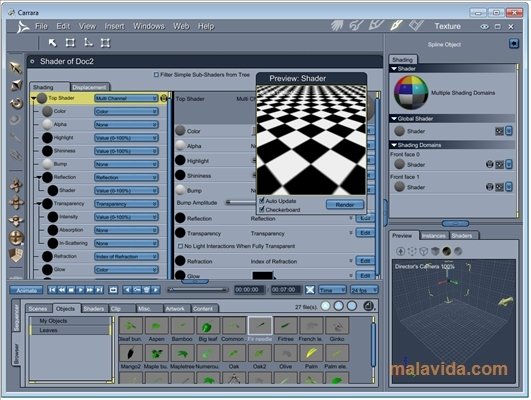The image size is (531, 400).
Task: Click Edit button on Transparency row
Action: (x=365, y=233)
